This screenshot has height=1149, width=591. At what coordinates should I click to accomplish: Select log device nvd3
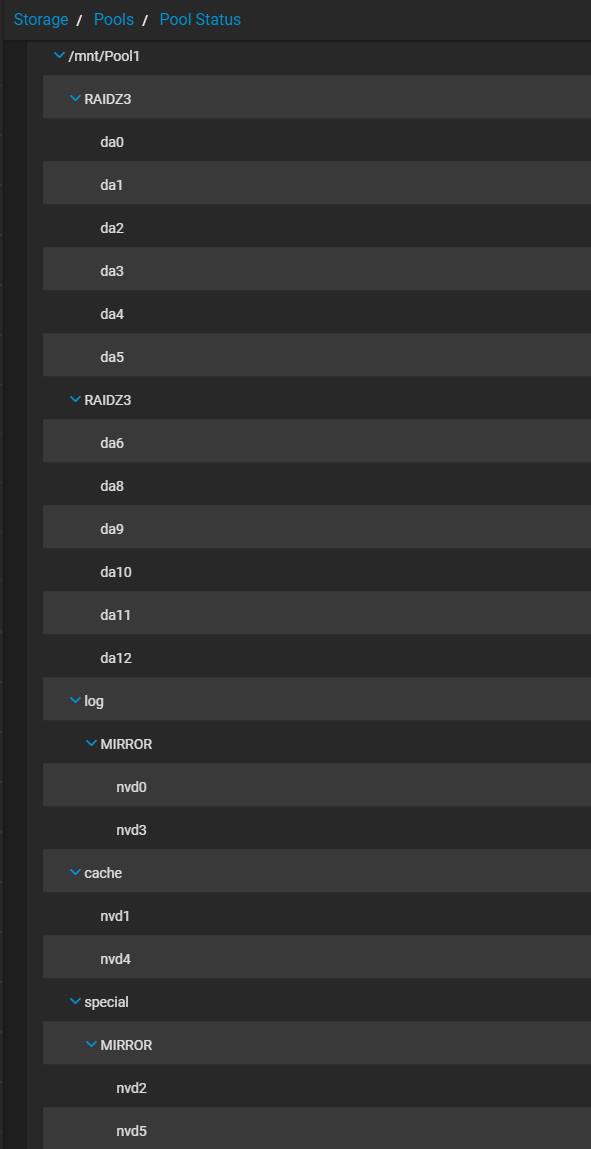pyautogui.click(x=316, y=830)
